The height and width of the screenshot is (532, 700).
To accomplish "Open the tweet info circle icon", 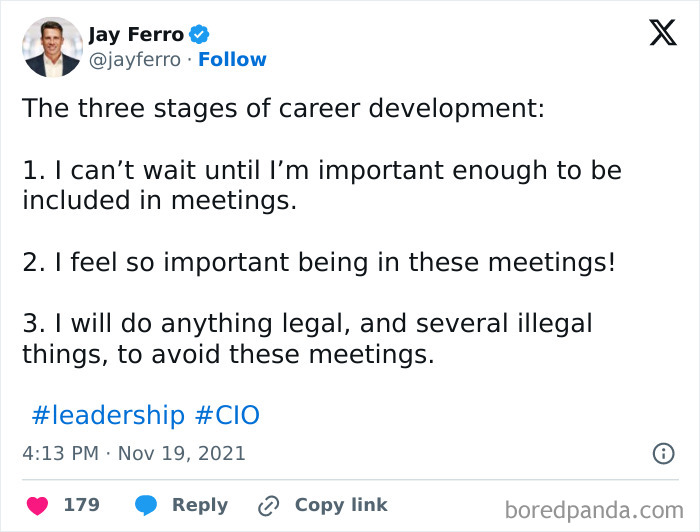I will [662, 453].
